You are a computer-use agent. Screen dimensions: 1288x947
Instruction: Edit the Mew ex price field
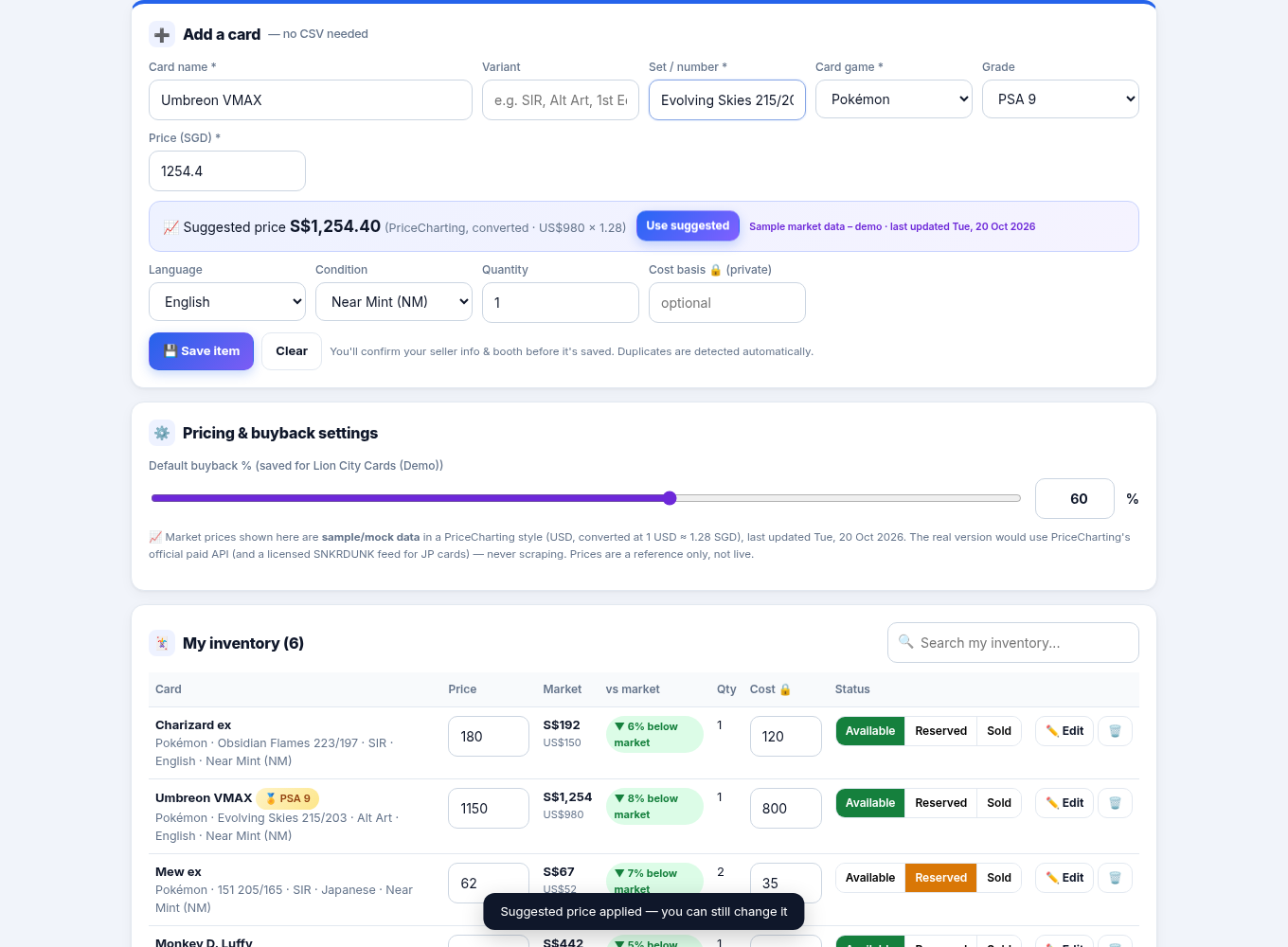(489, 884)
